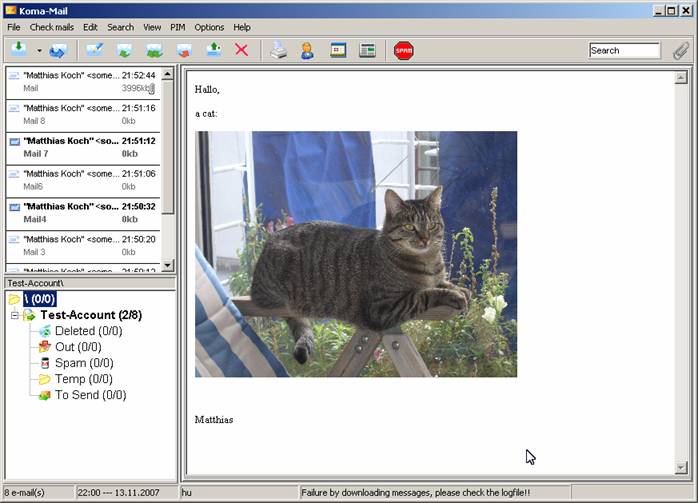Screen dimensions: 698x503
Task: Click into the Search field
Action: [624, 50]
